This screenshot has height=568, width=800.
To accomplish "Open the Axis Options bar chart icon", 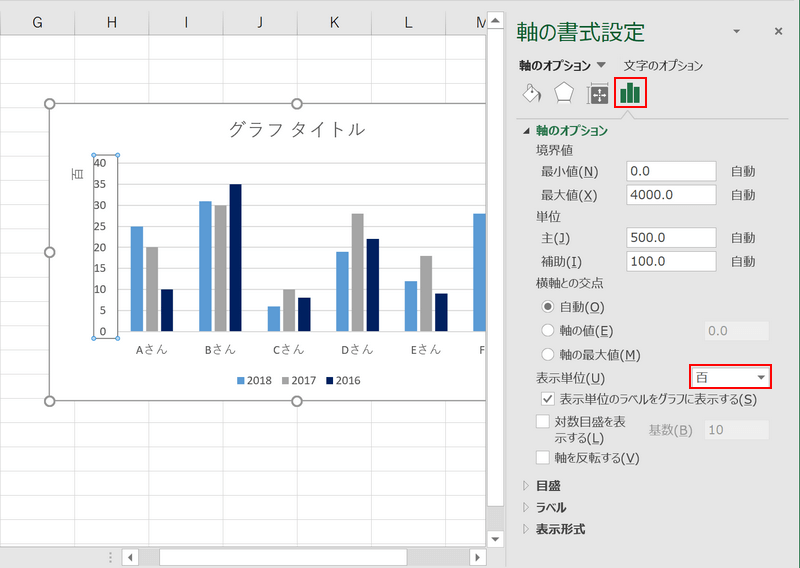I will (630, 93).
